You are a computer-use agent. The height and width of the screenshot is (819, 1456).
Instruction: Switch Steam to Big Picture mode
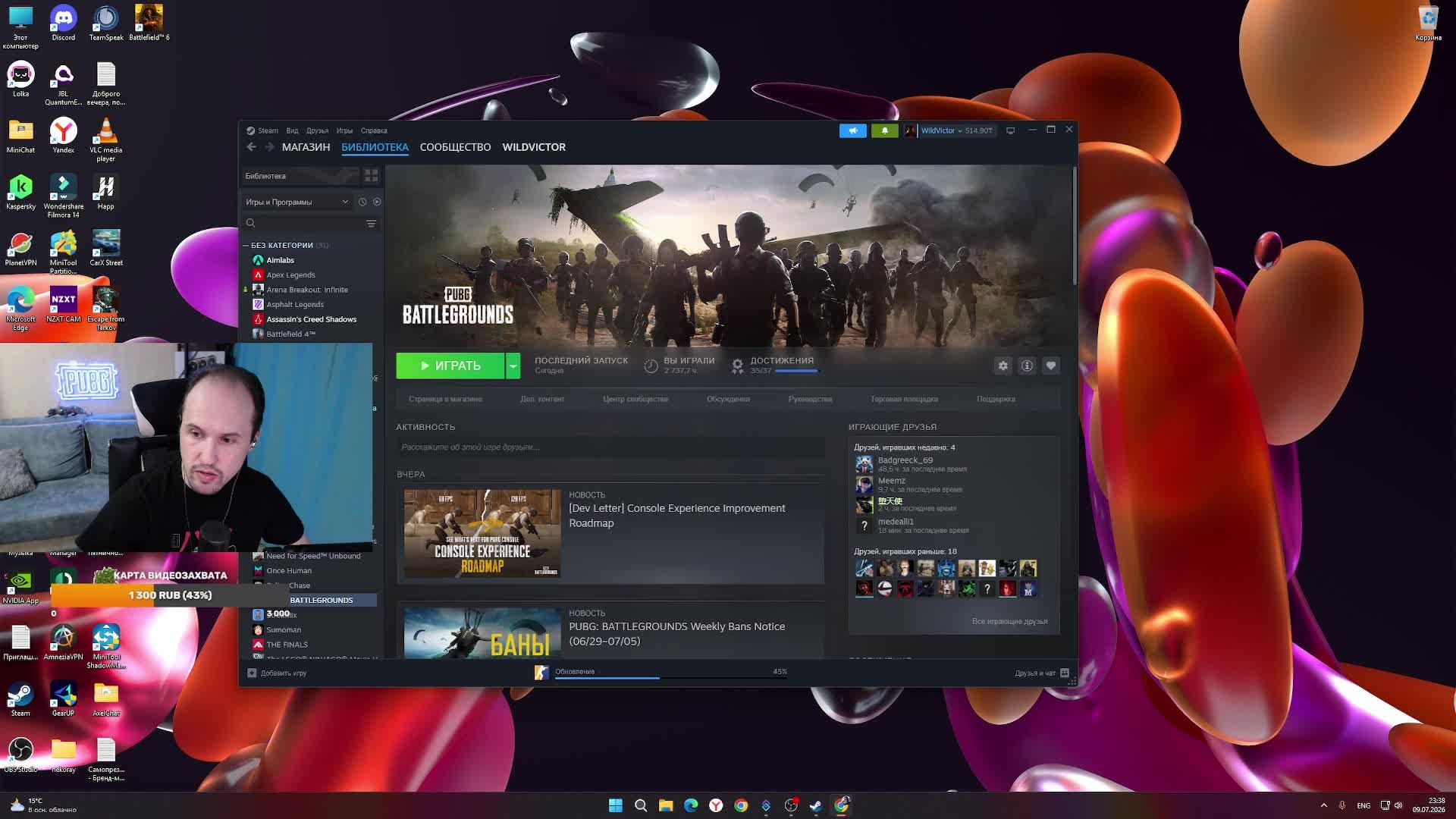click(1010, 130)
